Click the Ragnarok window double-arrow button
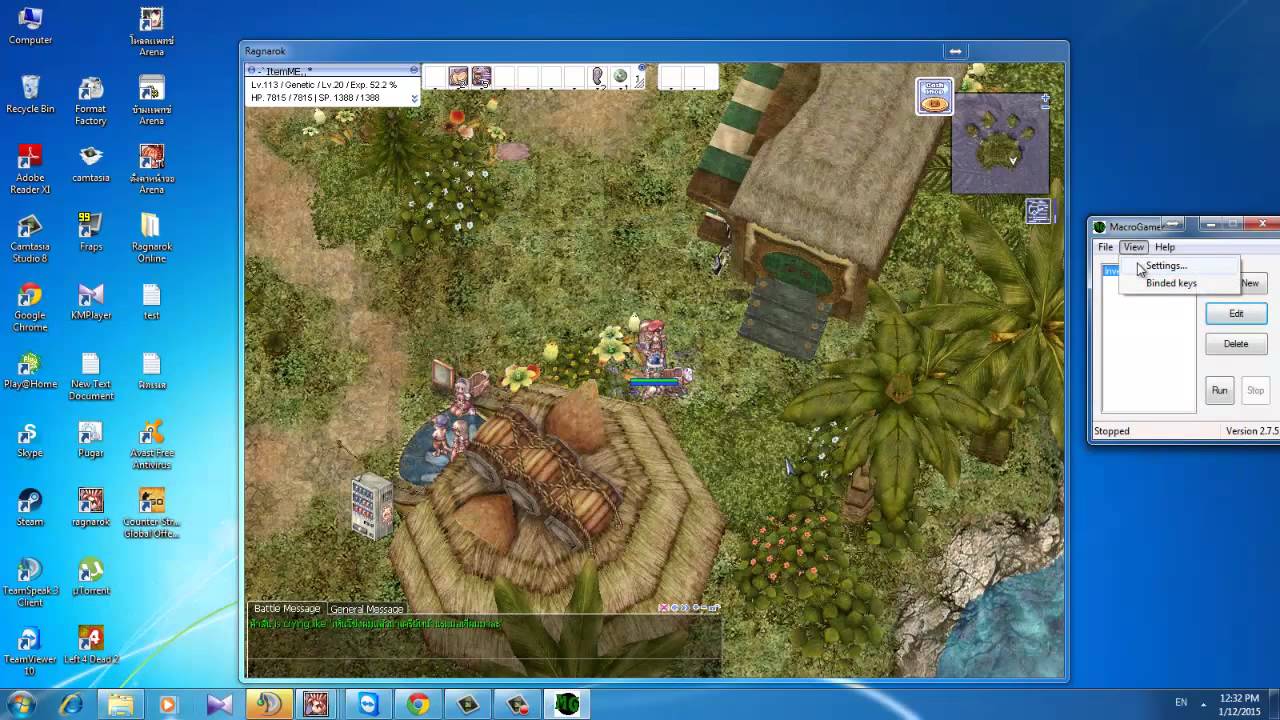The width and height of the screenshot is (1280, 720). pos(955,51)
